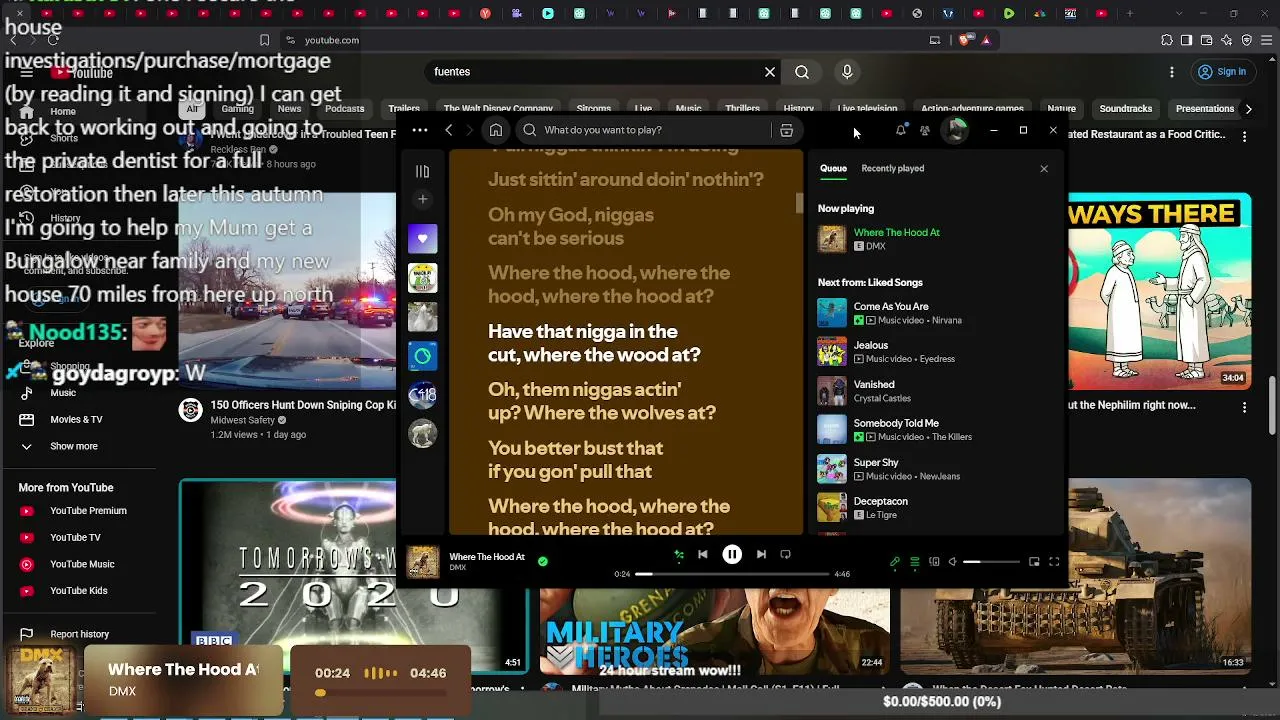This screenshot has width=1280, height=720.
Task: Select the Queue tab
Action: [x=833, y=168]
